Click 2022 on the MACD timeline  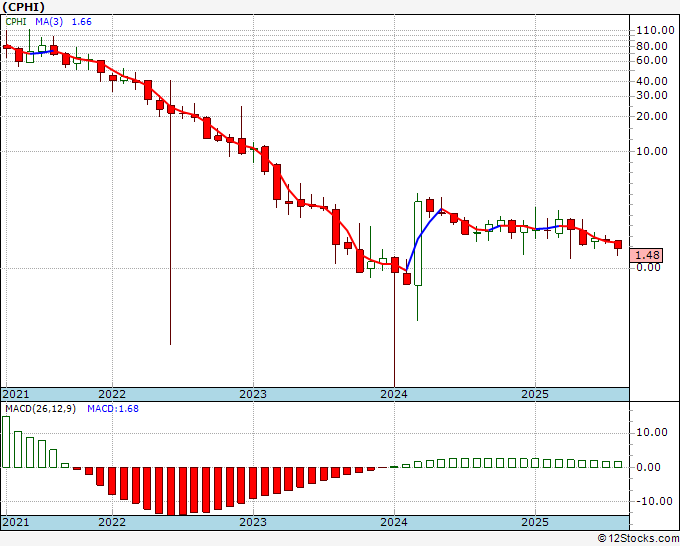coord(112,522)
